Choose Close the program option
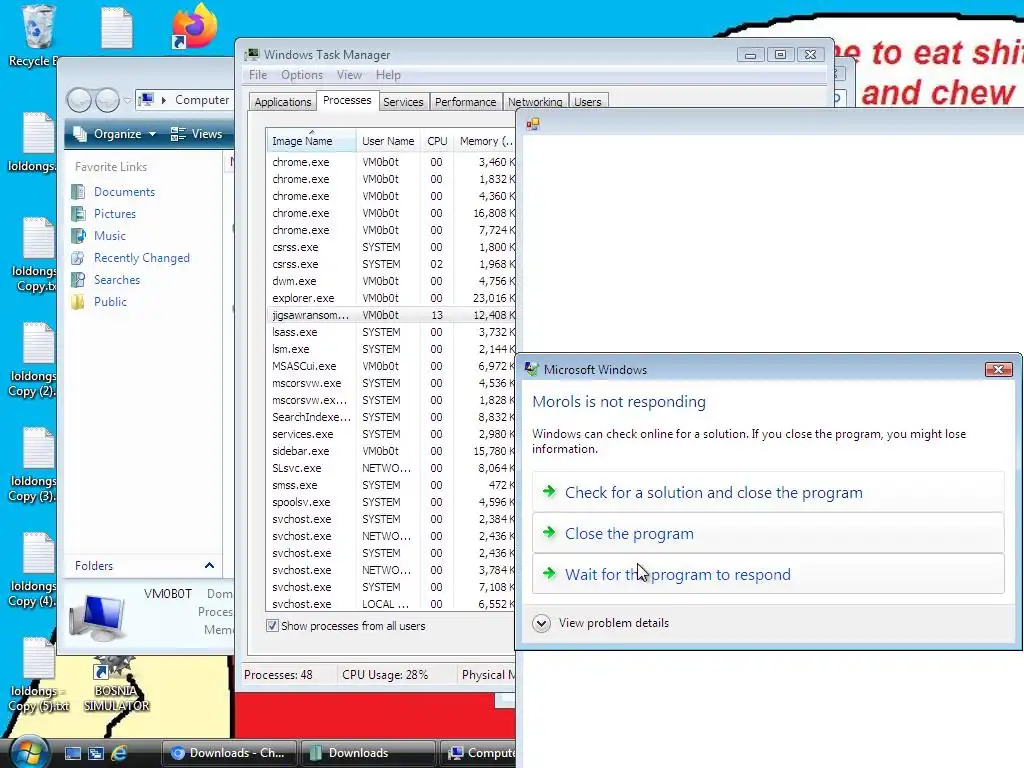Image resolution: width=1024 pixels, height=768 pixels. [768, 534]
